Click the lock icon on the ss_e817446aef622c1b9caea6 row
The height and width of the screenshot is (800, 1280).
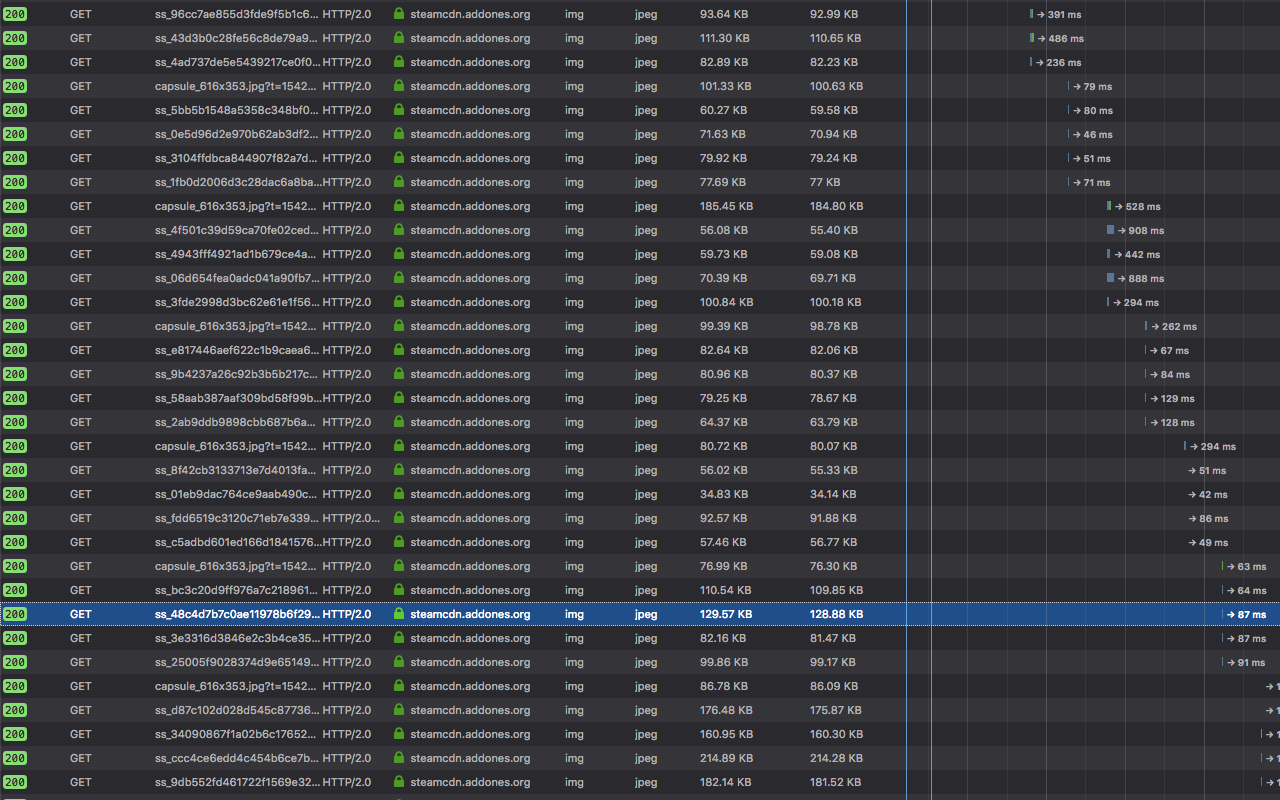point(397,350)
